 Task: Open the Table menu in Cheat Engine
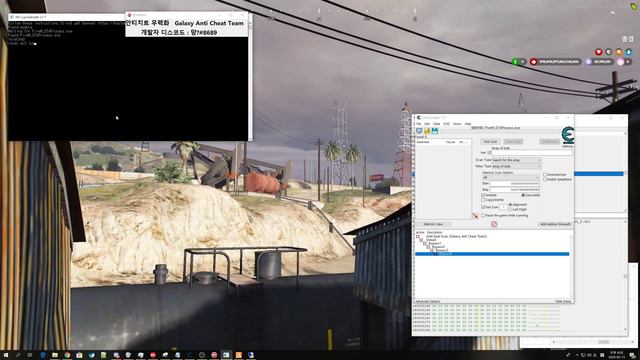[x=436, y=124]
